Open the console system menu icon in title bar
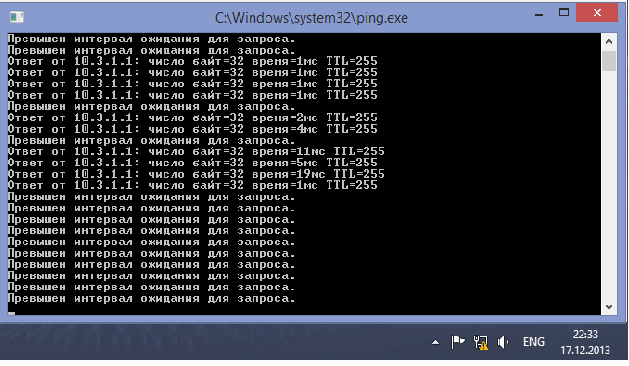The width and height of the screenshot is (629, 366). 17,17
